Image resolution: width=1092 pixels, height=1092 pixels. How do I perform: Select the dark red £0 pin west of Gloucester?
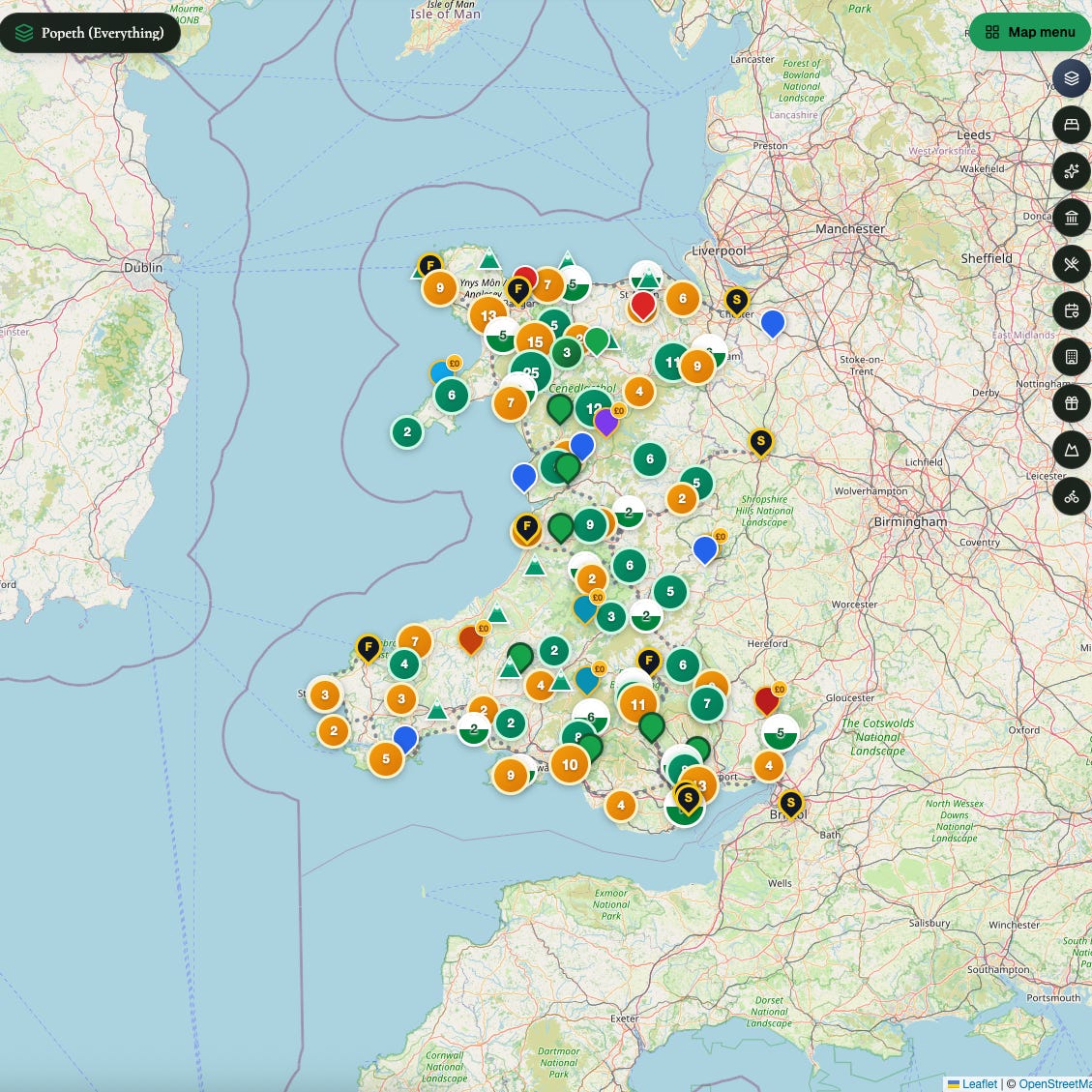pyautogui.click(x=766, y=701)
